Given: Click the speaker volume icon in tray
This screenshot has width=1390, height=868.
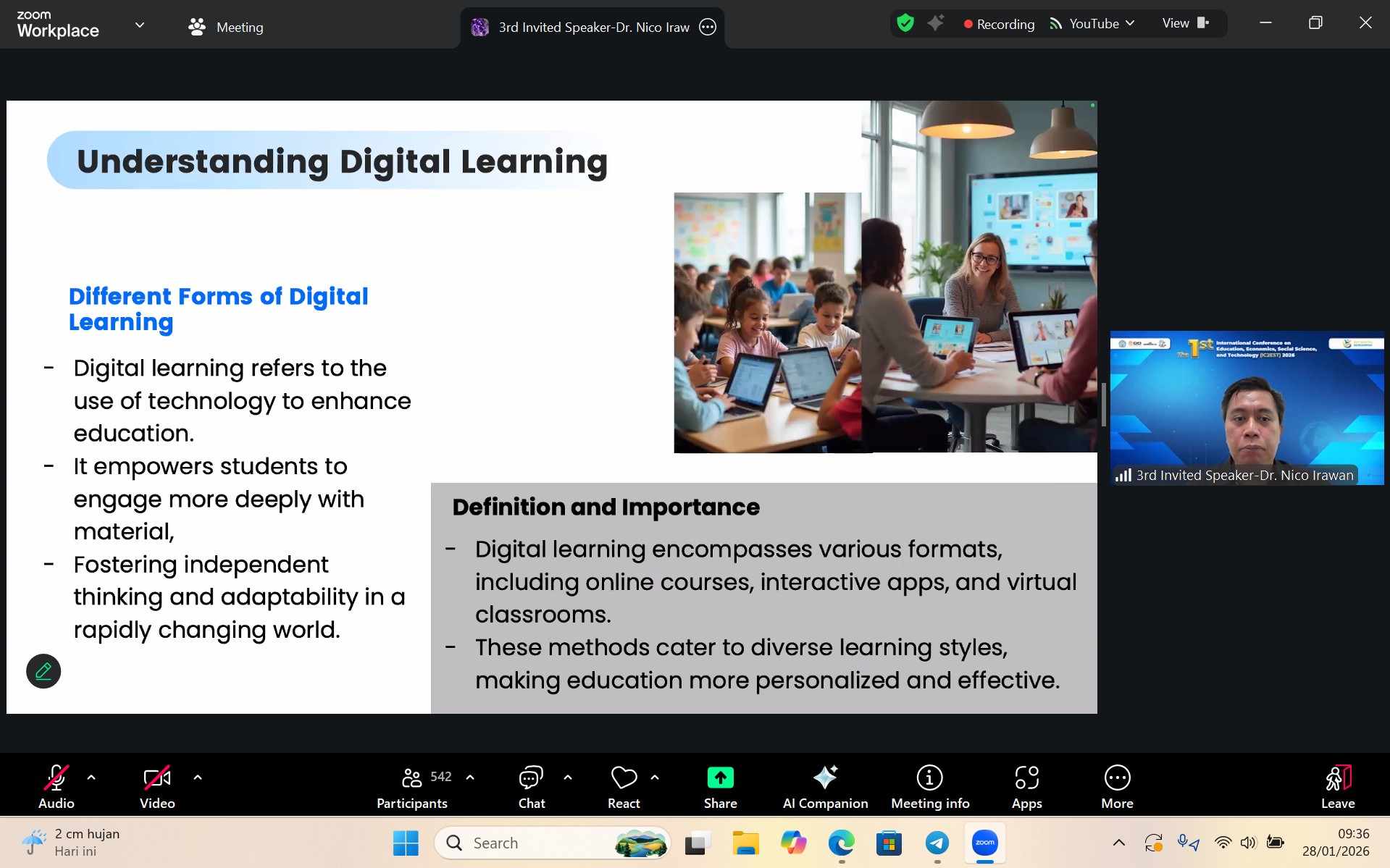Looking at the screenshot, I should point(1248,843).
